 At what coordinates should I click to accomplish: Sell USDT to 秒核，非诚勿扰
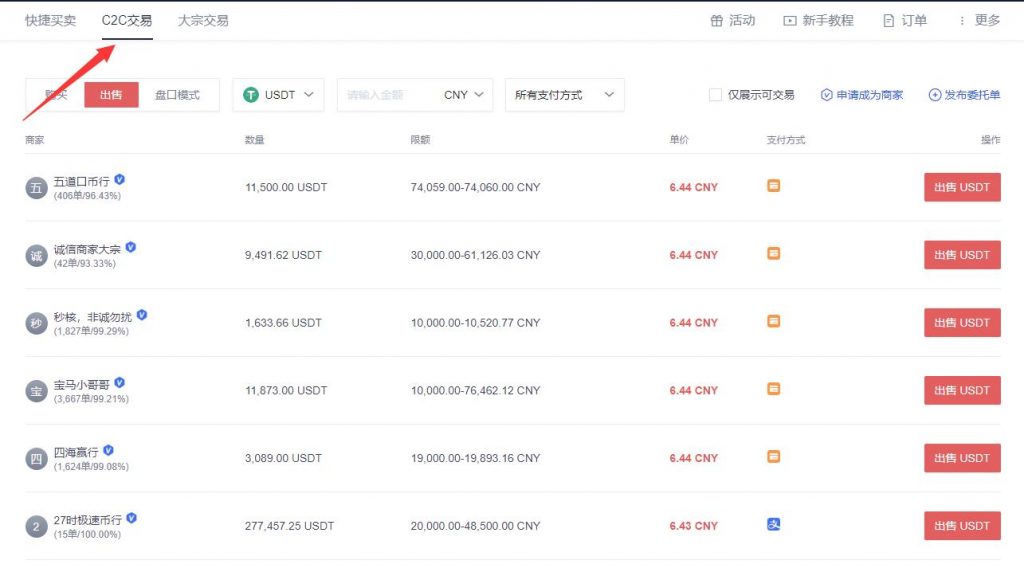point(962,323)
